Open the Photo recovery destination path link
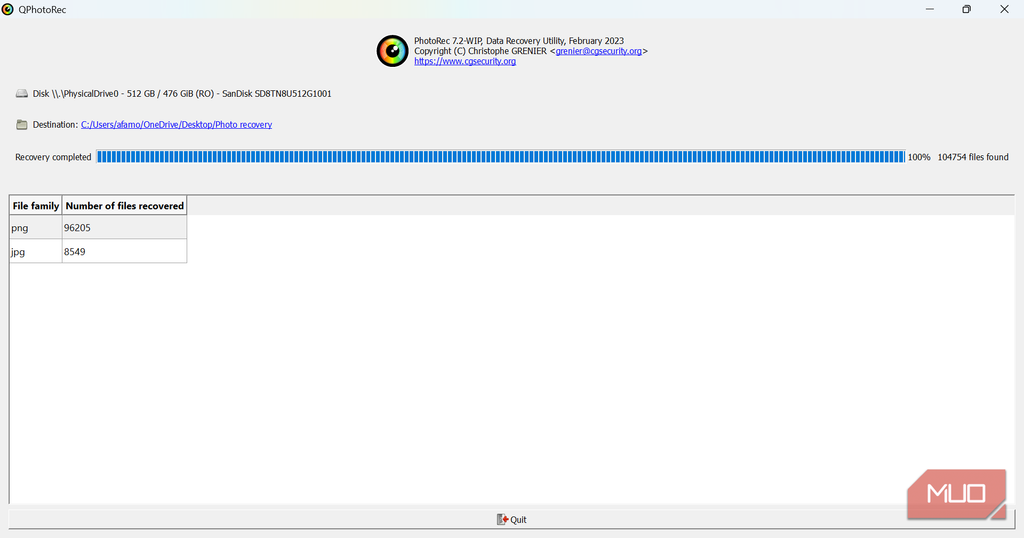Viewport: 1024px width, 538px height. tap(176, 125)
